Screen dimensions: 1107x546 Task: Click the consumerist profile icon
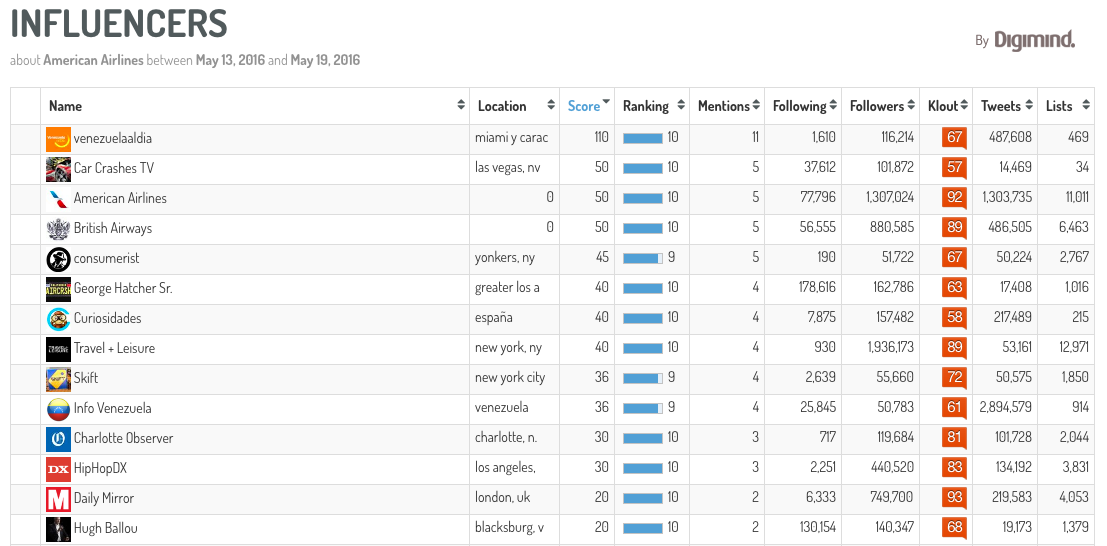[58, 259]
